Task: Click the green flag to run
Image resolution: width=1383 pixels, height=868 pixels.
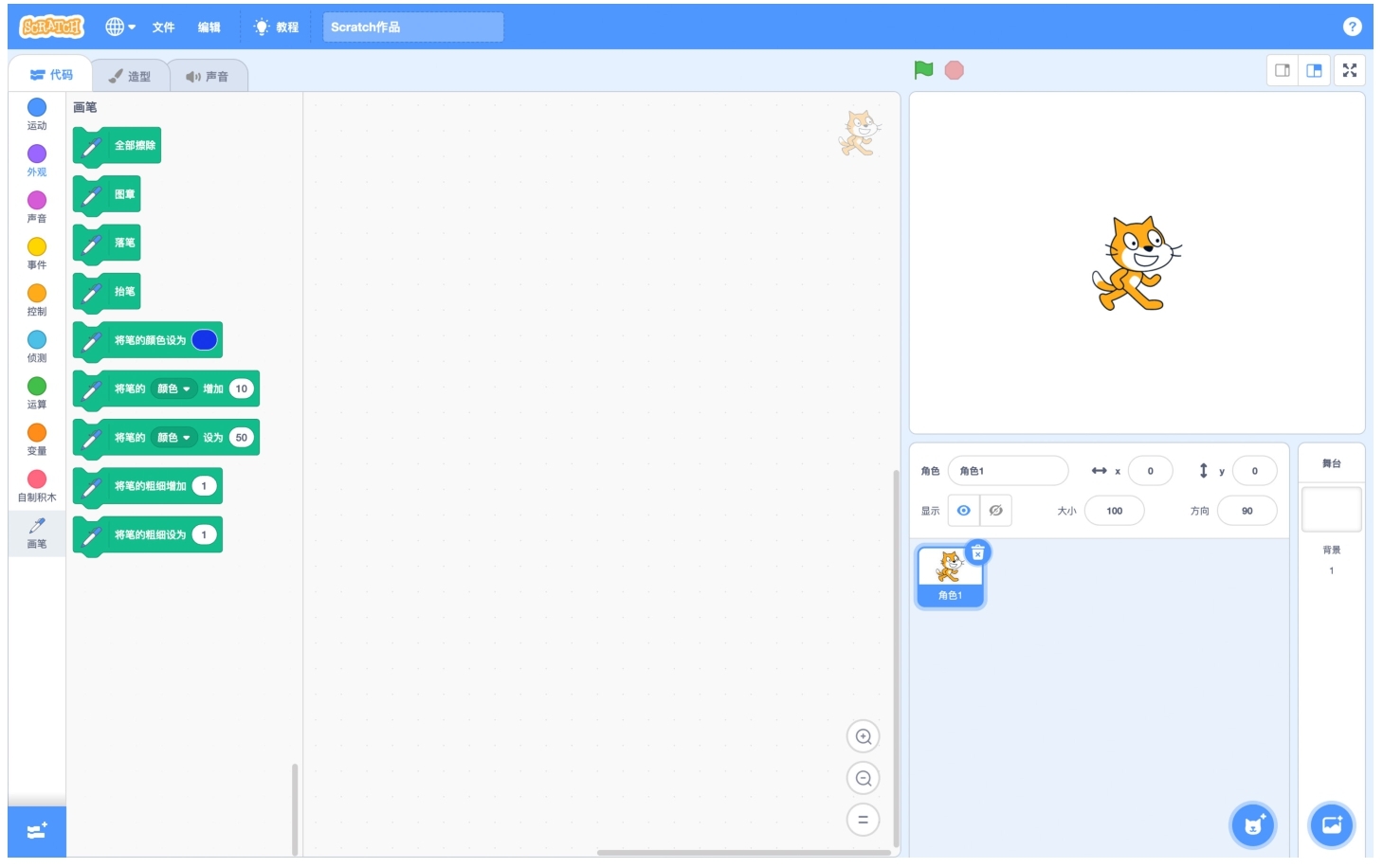Action: pos(923,70)
